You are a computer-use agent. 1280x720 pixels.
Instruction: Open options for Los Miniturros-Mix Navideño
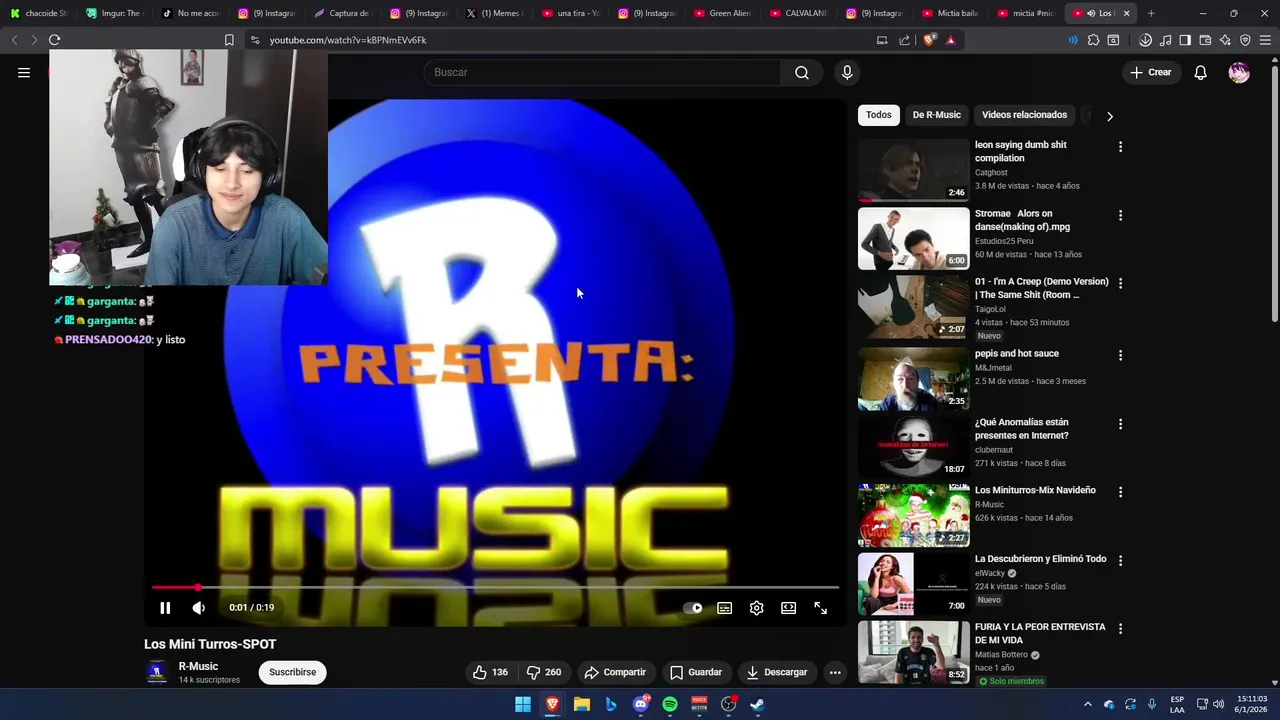tap(1120, 492)
